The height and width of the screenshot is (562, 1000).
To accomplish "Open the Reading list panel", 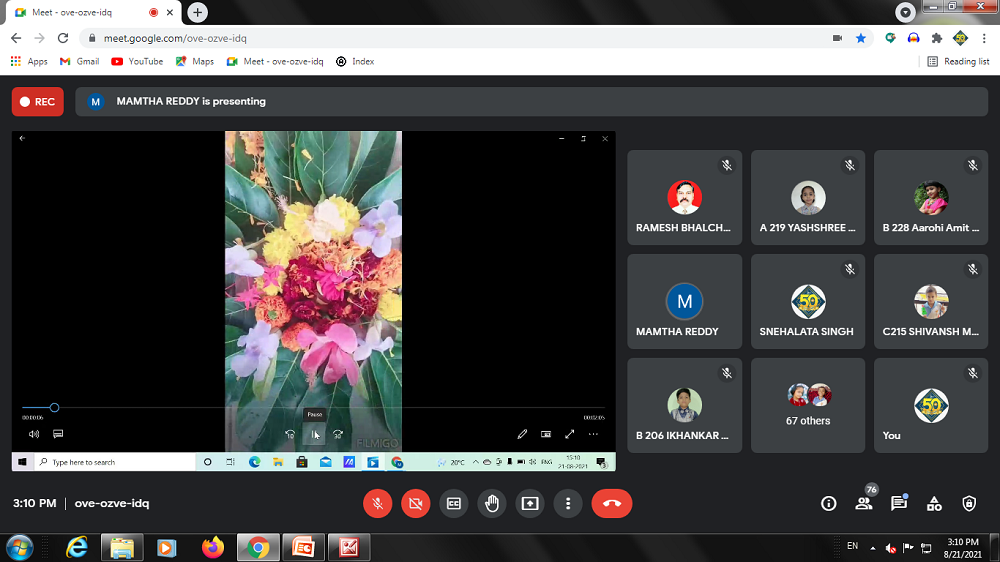I will pos(958,61).
